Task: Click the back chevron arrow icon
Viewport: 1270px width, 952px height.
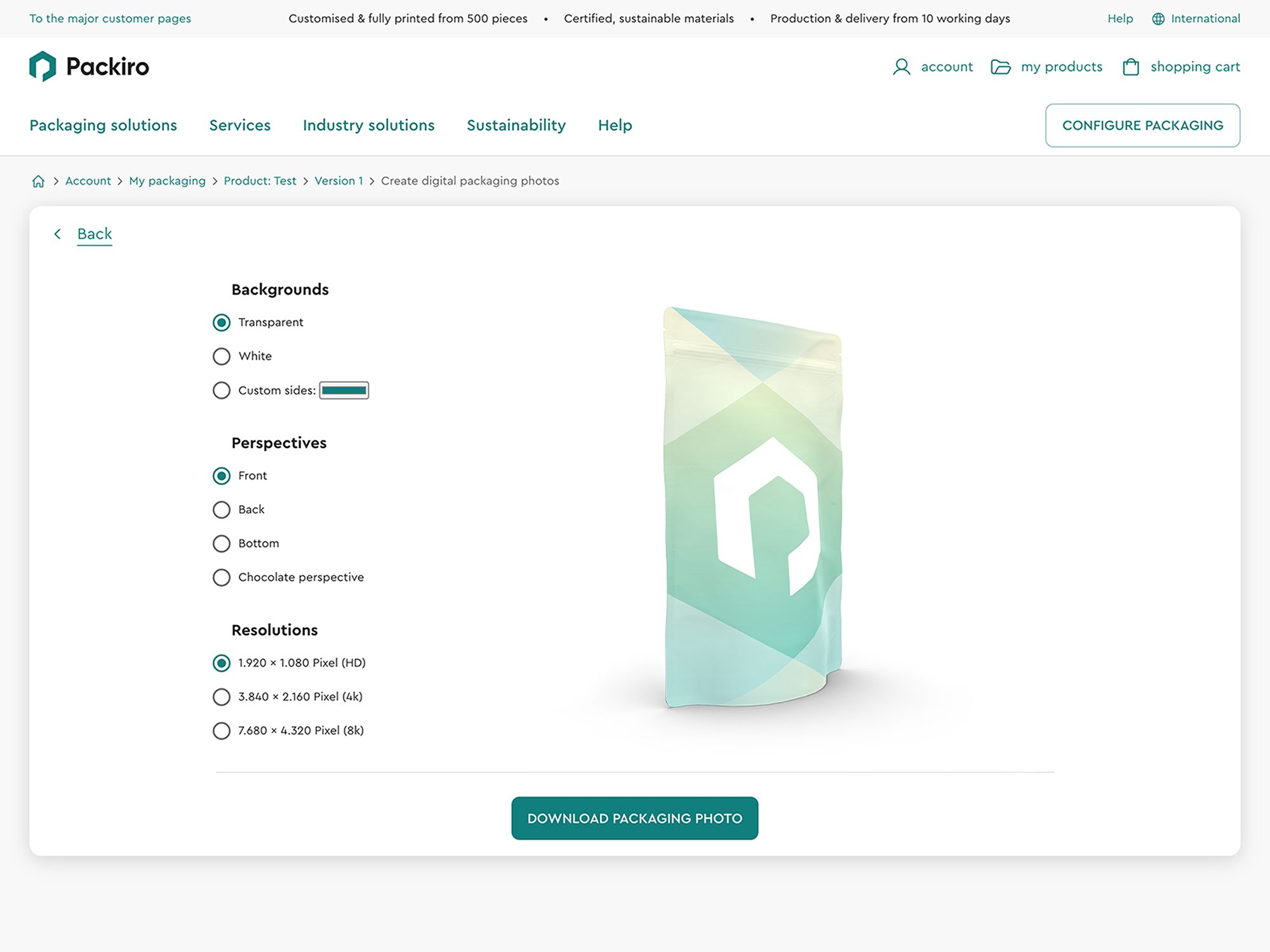Action: pos(58,234)
